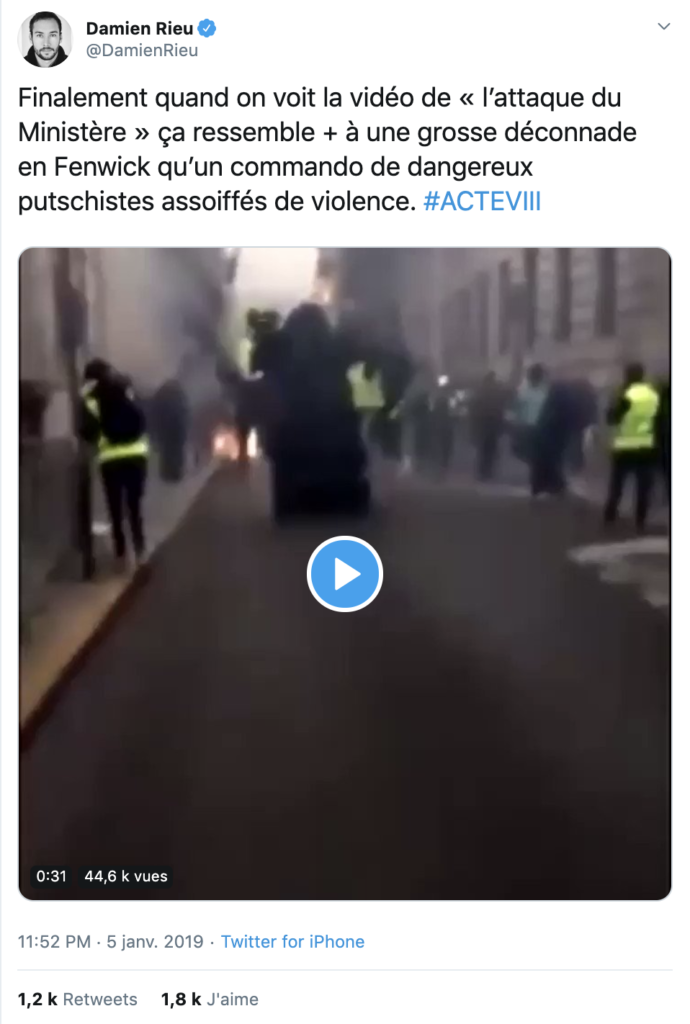Play the embedded tweet video
Image resolution: width=690 pixels, height=1024 pixels.
click(x=344, y=574)
